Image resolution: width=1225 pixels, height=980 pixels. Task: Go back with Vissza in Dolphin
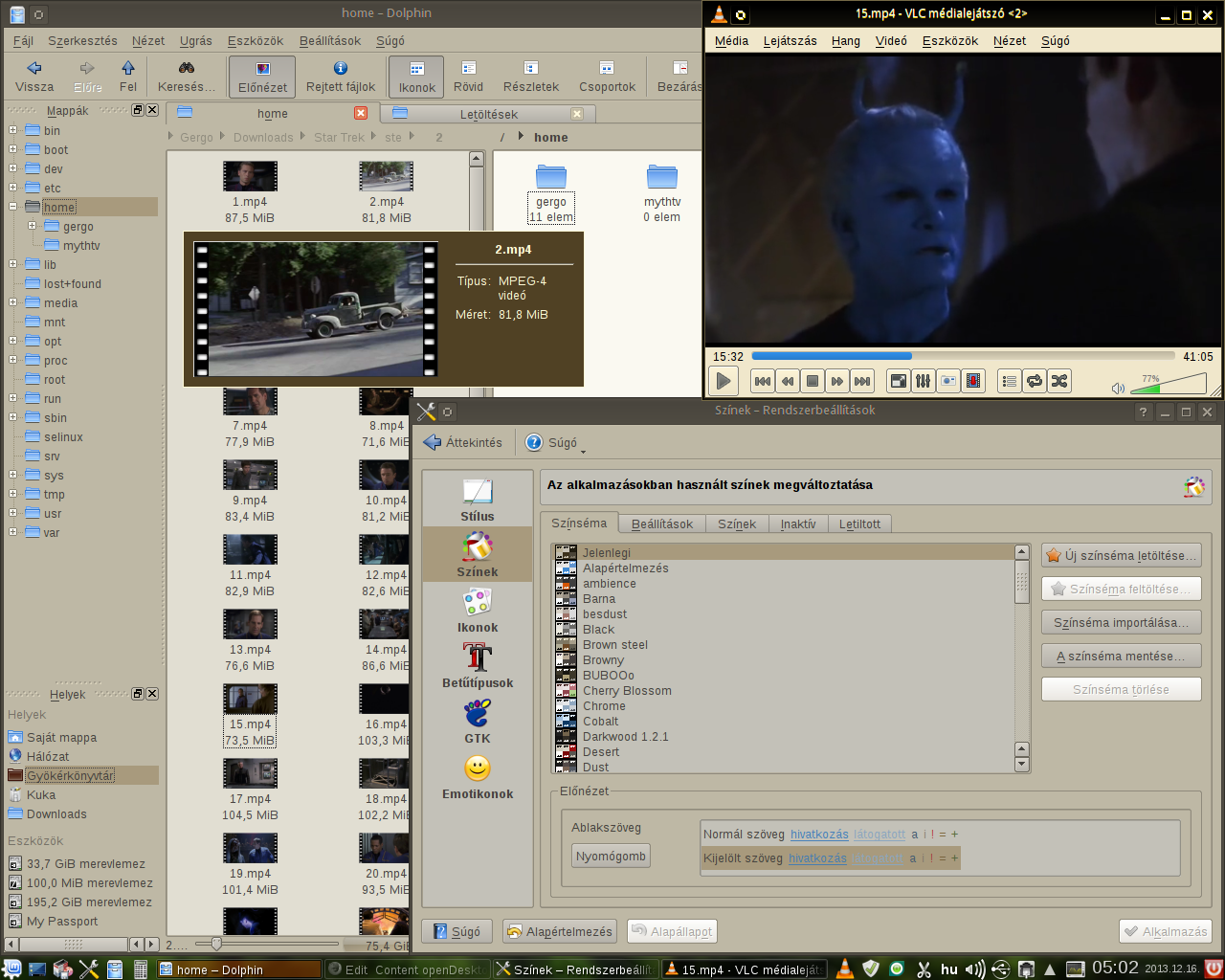(x=34, y=77)
